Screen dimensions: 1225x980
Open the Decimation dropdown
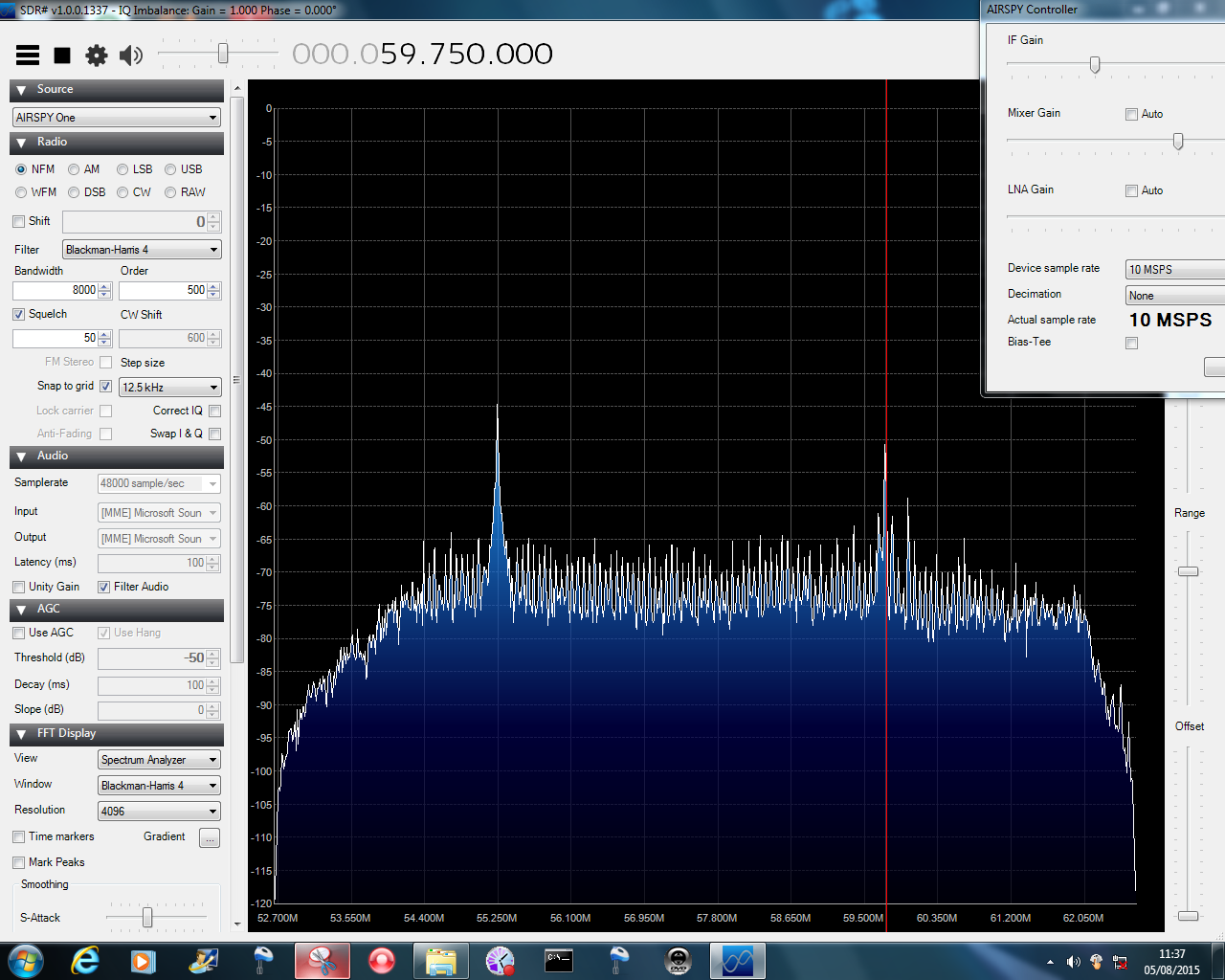click(1175, 296)
